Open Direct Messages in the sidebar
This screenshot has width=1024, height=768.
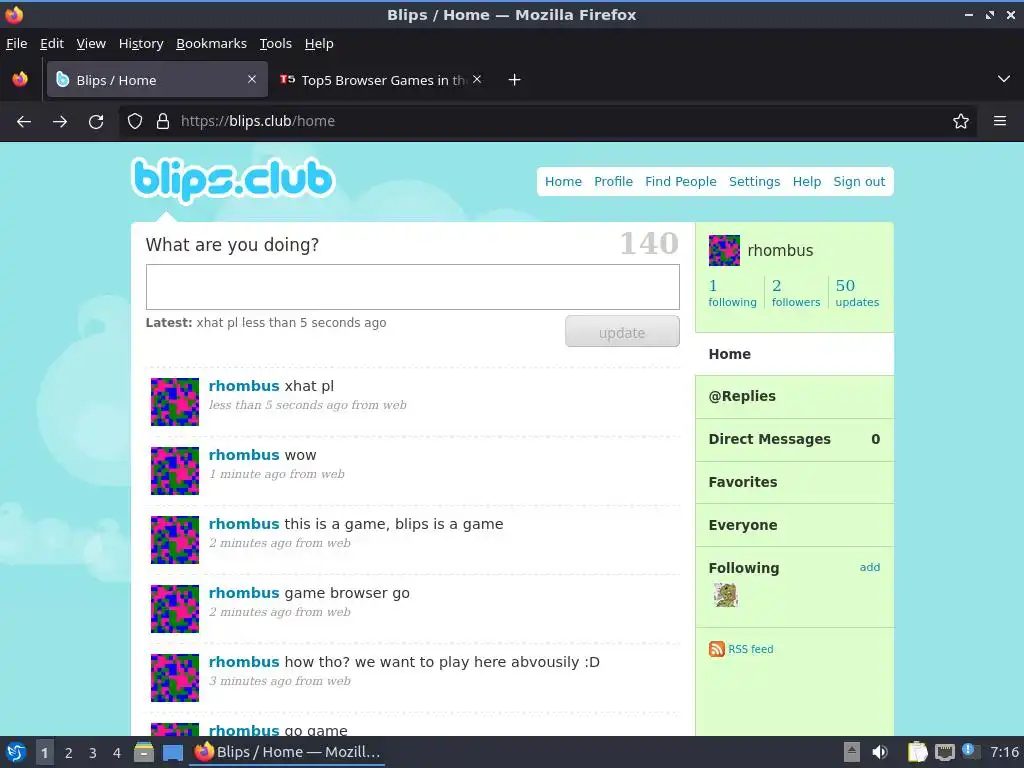click(794, 440)
